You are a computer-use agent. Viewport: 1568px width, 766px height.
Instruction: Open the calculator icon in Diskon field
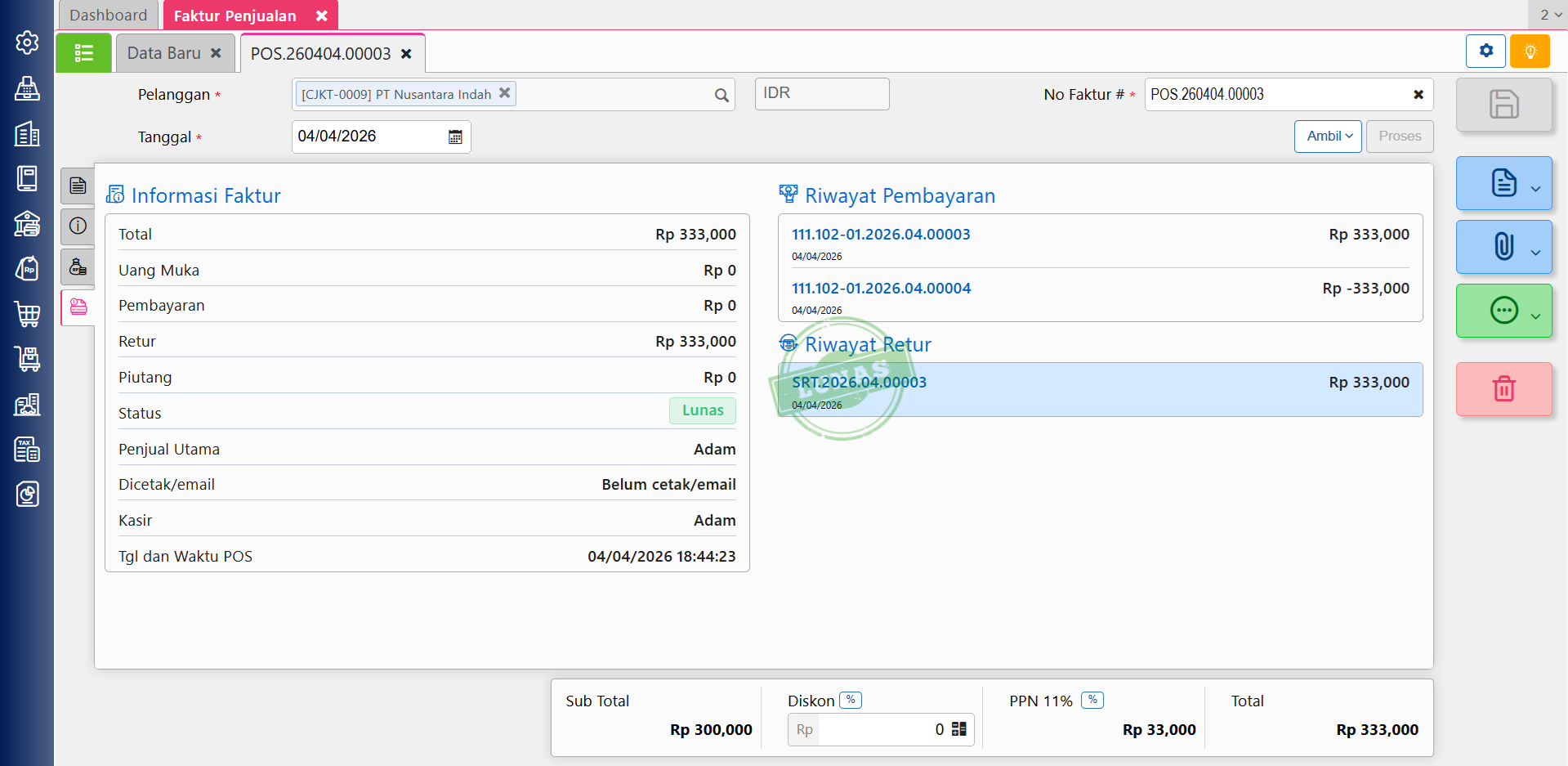(959, 729)
